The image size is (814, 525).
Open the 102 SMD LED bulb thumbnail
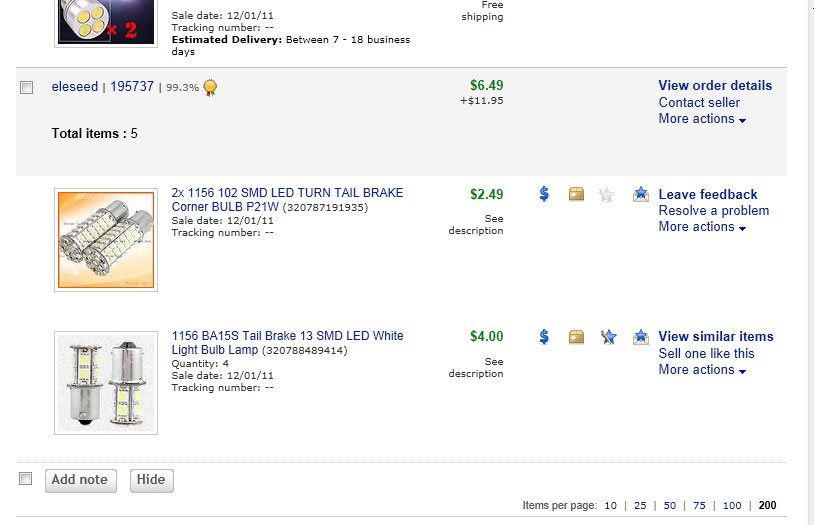(106, 241)
